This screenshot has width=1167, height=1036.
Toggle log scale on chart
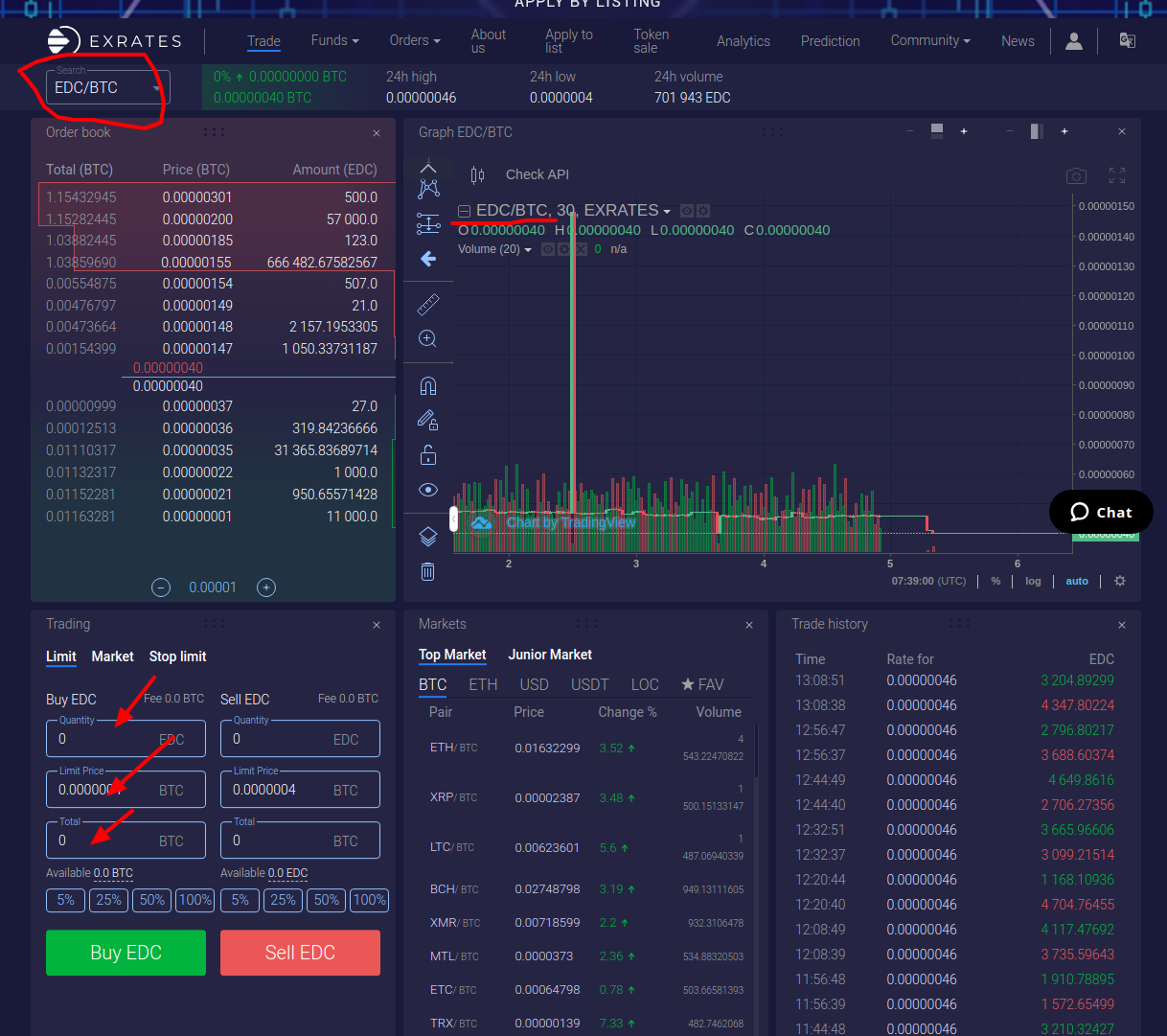(1033, 581)
